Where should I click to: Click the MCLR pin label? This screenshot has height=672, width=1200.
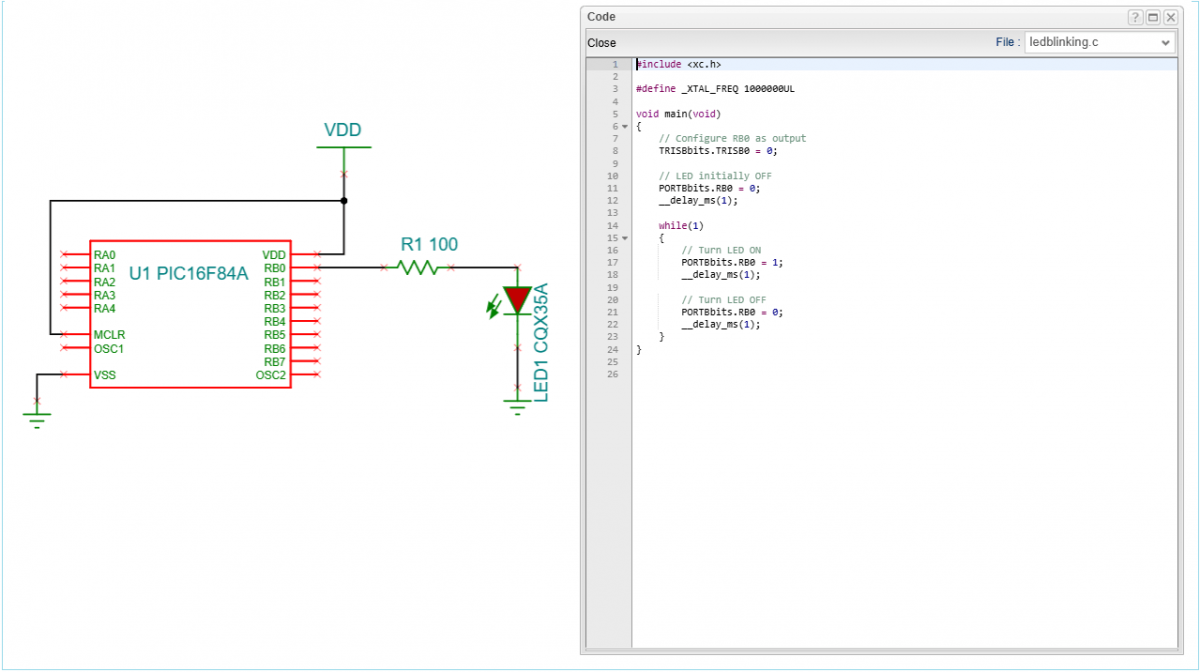point(109,334)
